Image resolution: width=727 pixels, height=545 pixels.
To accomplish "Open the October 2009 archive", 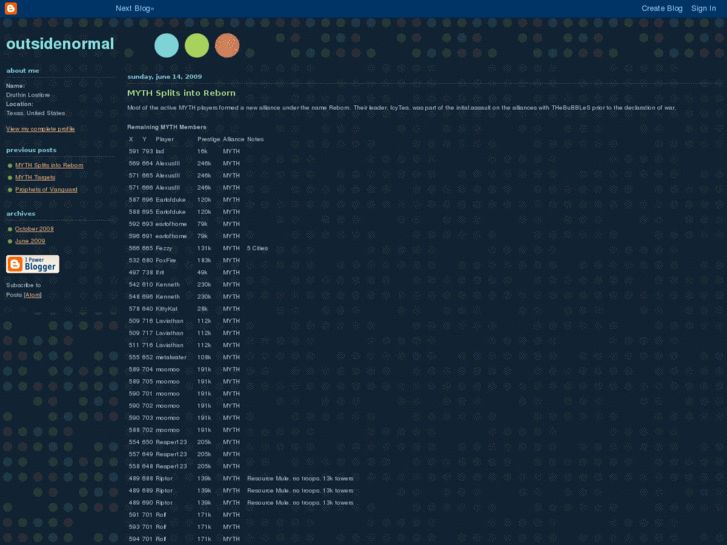I will (x=35, y=229).
